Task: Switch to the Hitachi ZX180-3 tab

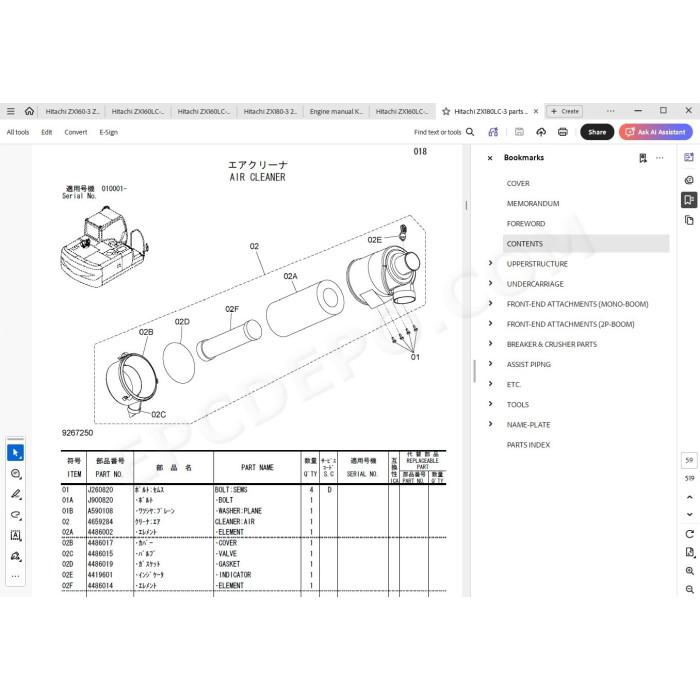Action: click(x=270, y=112)
